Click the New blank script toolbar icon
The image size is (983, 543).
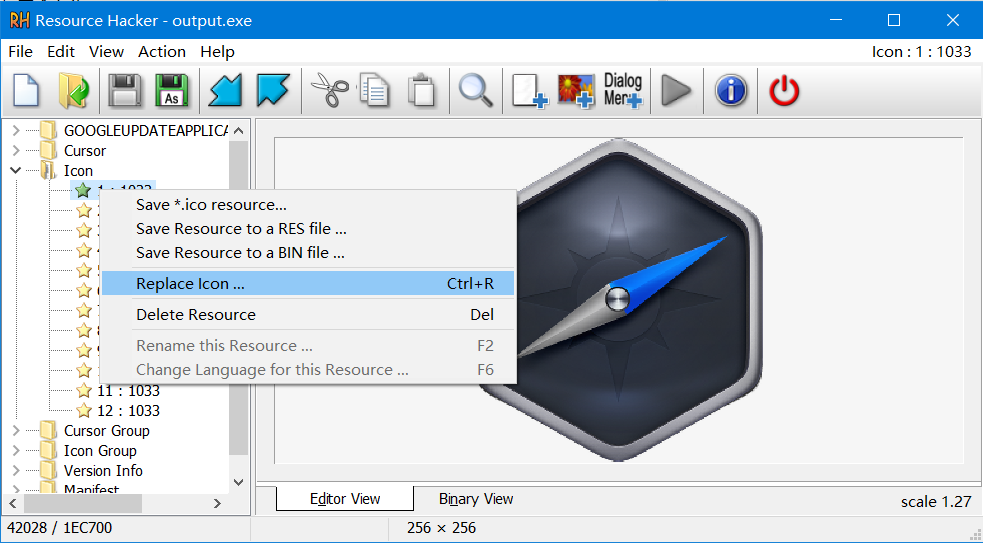click(x=26, y=91)
